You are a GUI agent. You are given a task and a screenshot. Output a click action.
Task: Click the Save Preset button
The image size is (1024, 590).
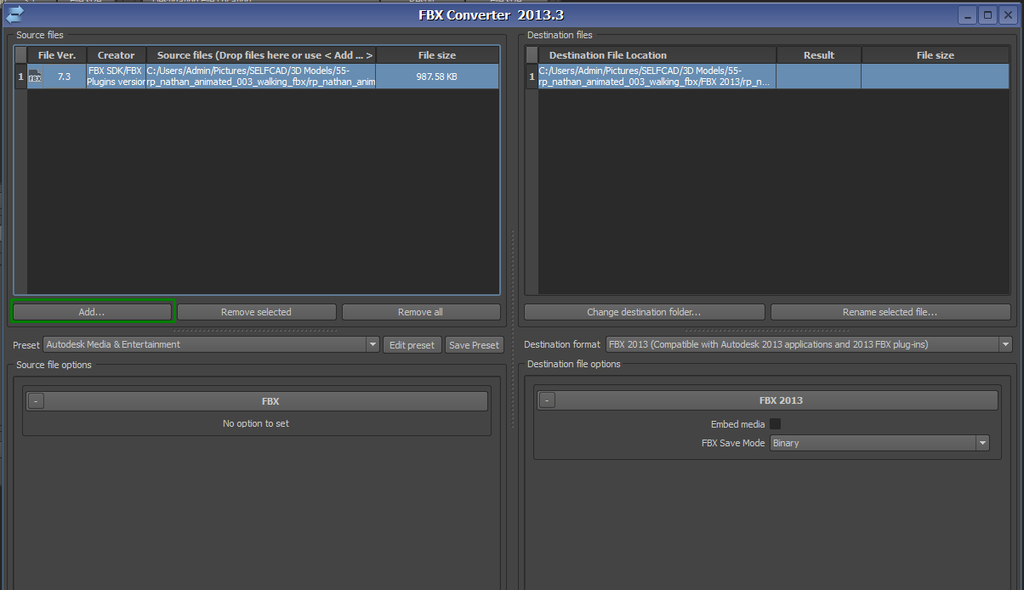click(474, 344)
